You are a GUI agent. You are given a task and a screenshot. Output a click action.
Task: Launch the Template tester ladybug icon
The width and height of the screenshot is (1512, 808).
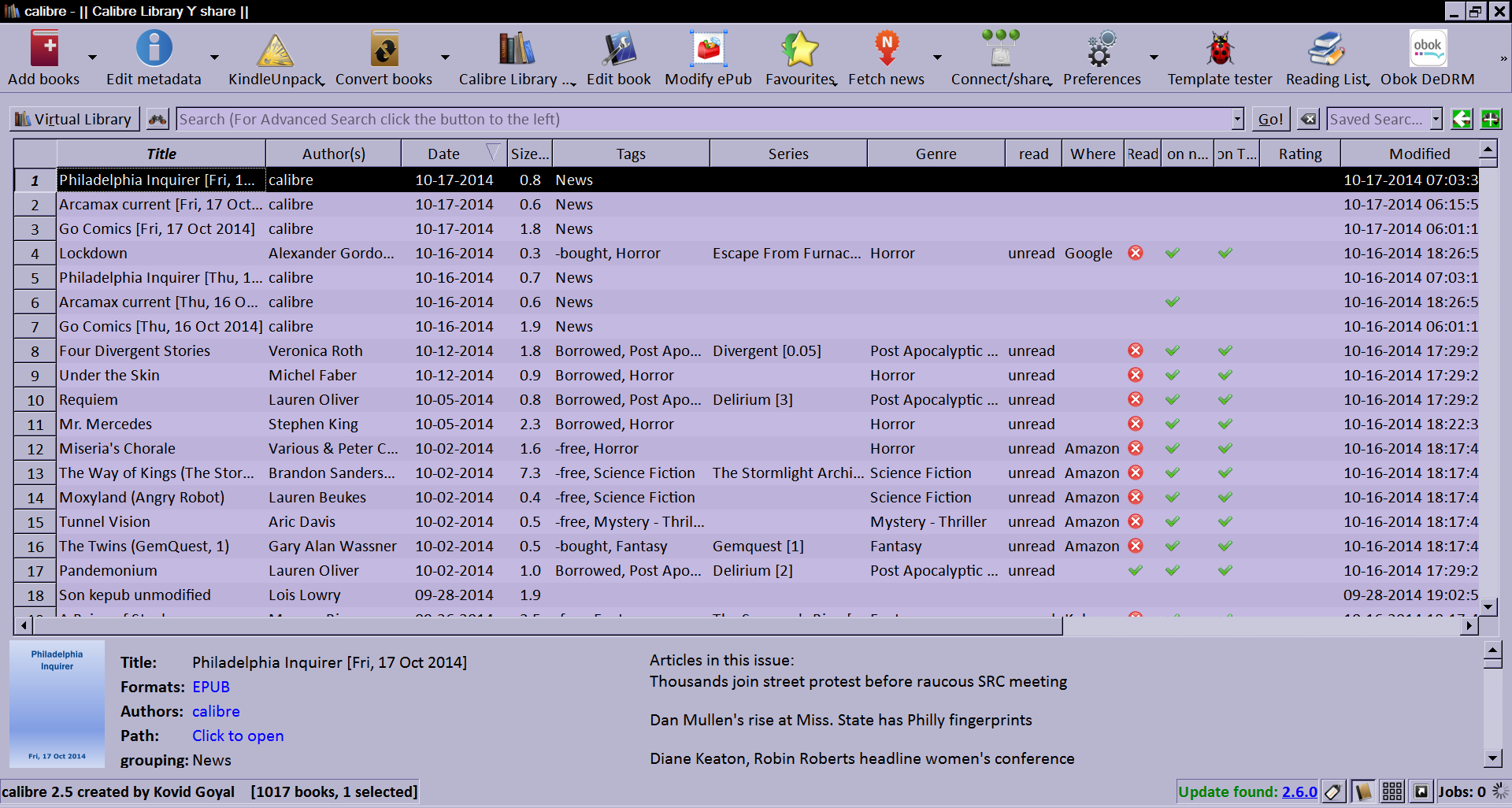pos(1220,49)
